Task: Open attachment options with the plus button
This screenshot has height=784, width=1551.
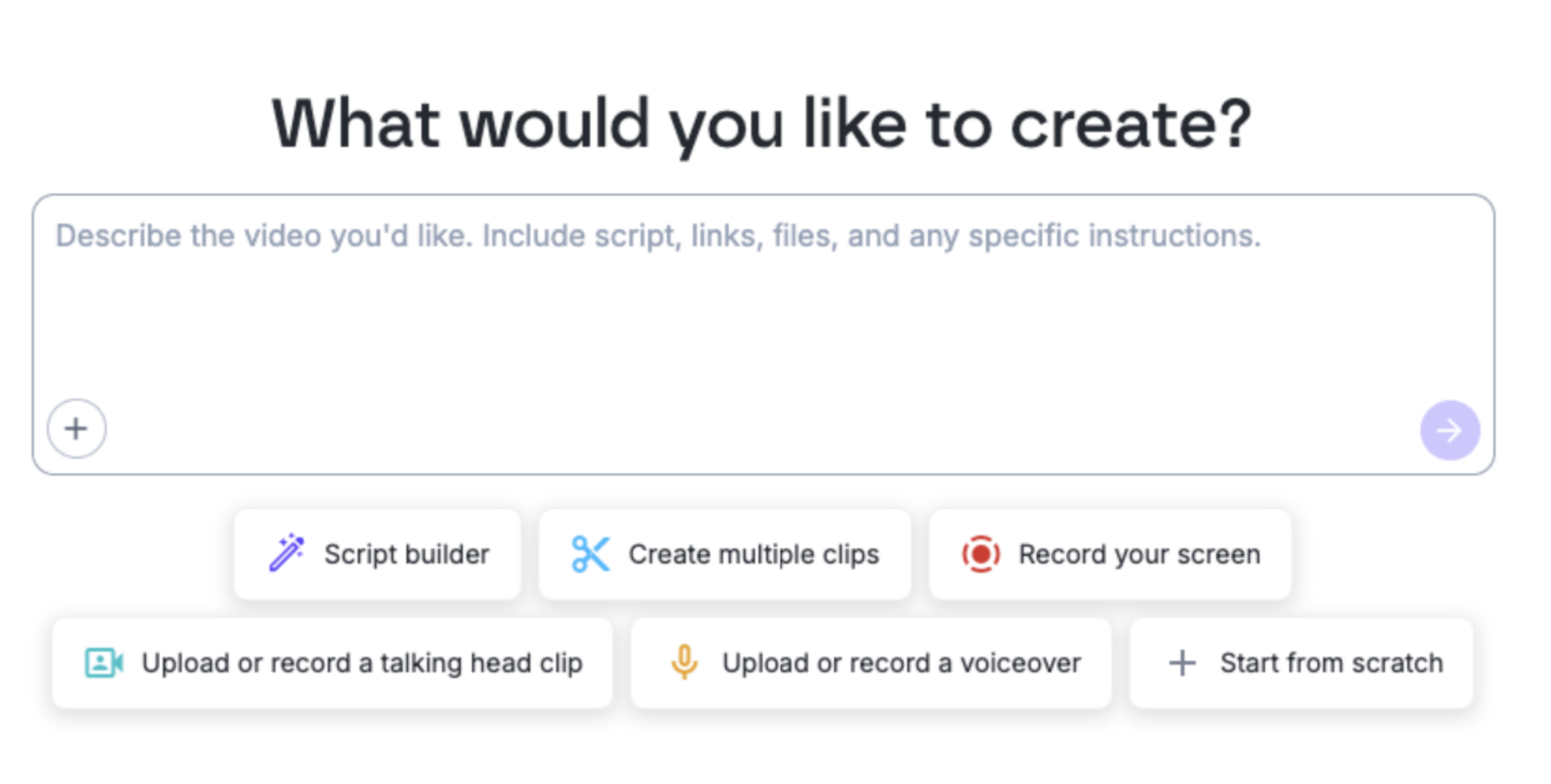Action: (x=76, y=428)
